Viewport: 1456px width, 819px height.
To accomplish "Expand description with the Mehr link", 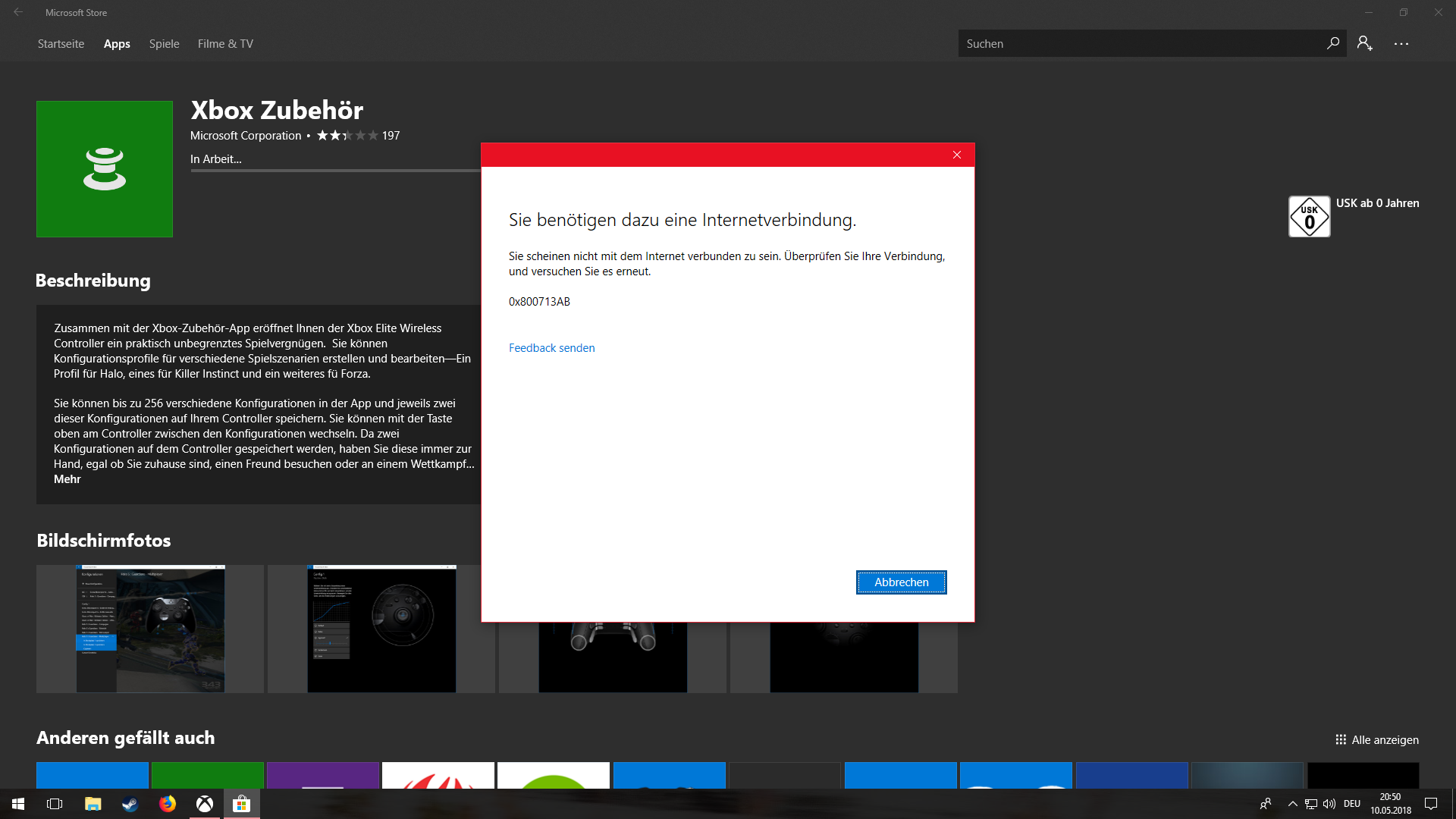I will [67, 479].
